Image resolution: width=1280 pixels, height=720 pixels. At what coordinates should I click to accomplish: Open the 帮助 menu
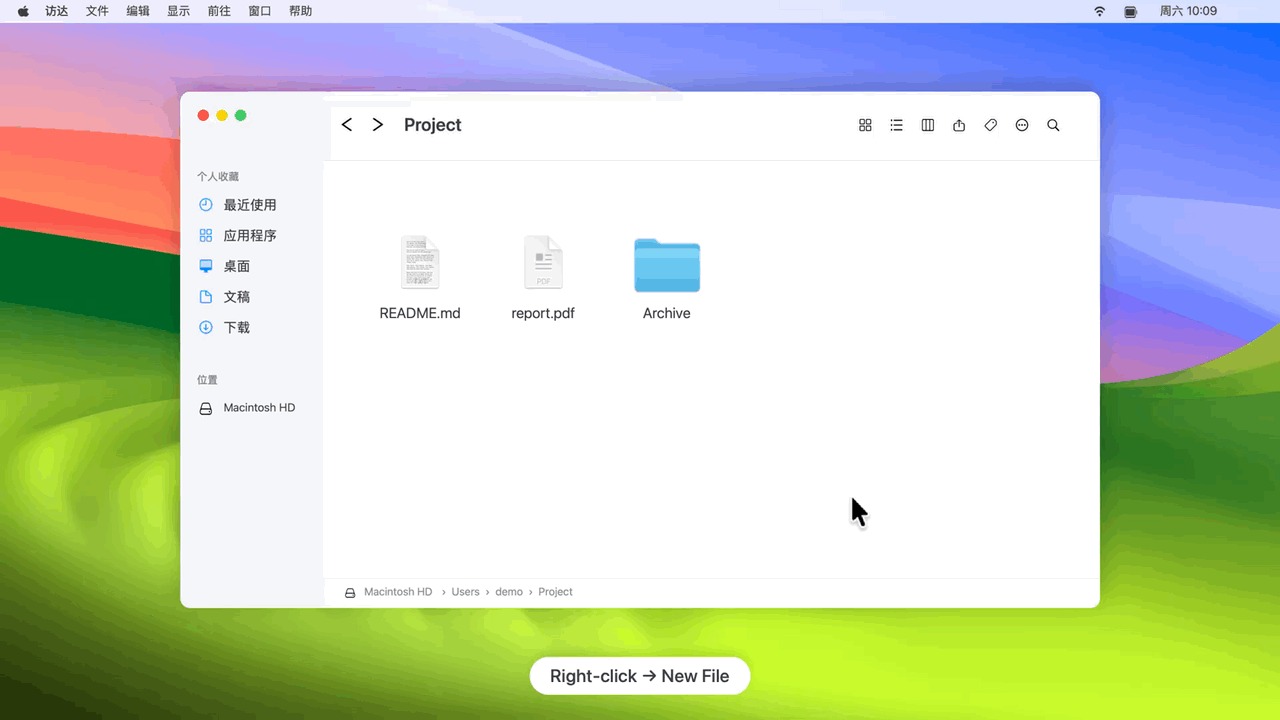click(300, 11)
